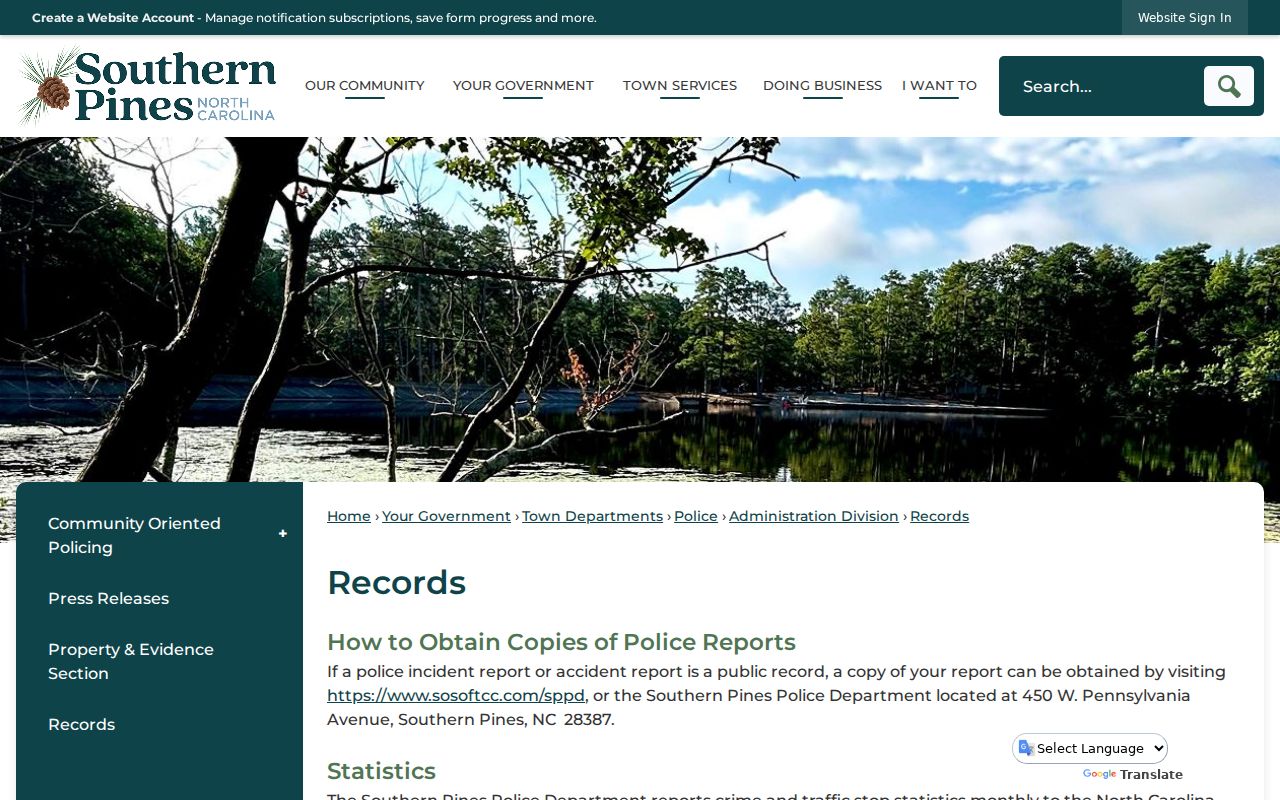
Task: Click the Records page heading
Action: [x=397, y=583]
